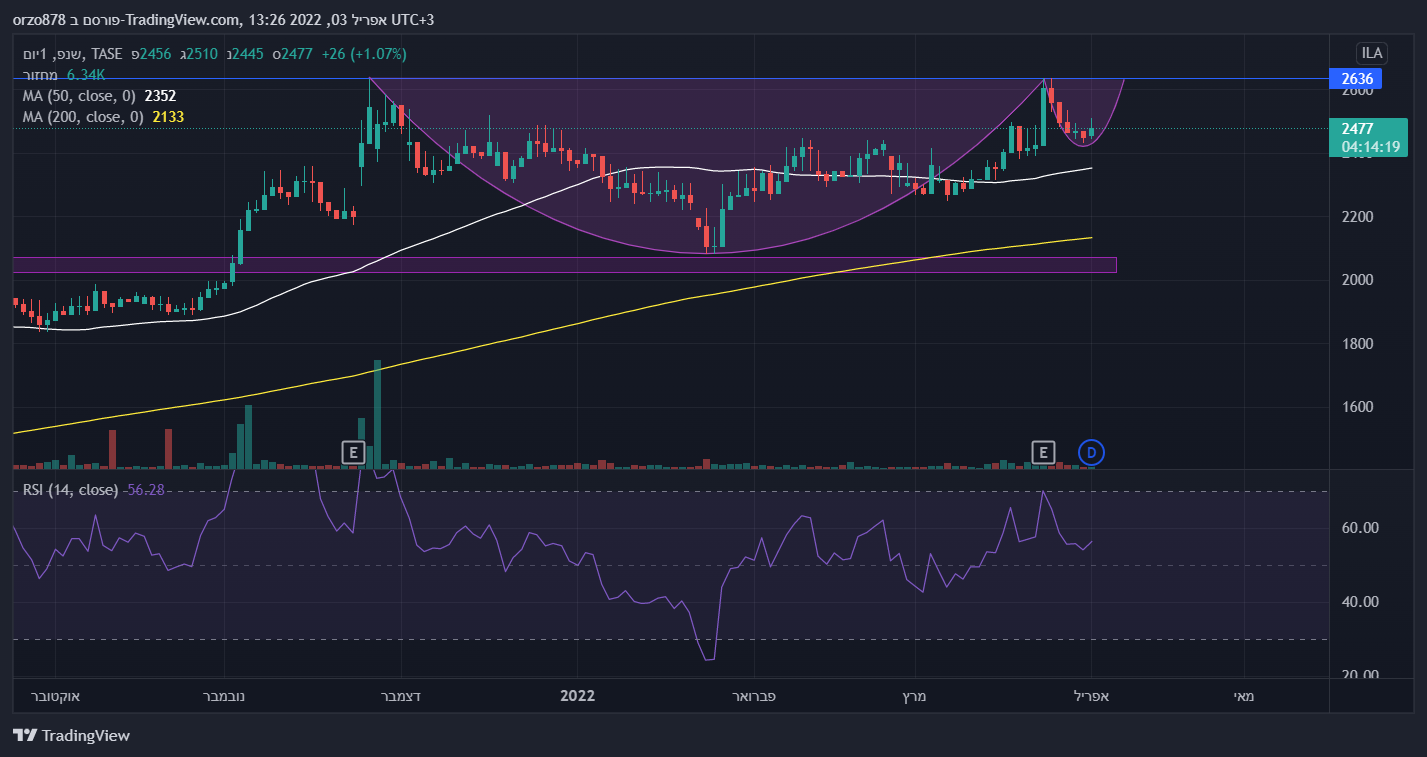The width and height of the screenshot is (1427, 757).
Task: Click the 2022 label on time axis
Action: [x=577, y=696]
